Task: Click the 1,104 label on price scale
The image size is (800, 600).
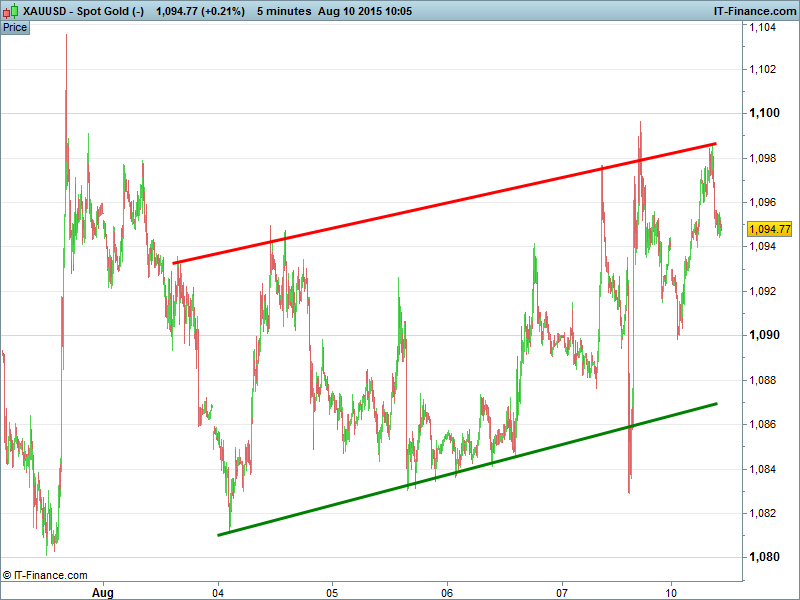Action: pos(764,26)
